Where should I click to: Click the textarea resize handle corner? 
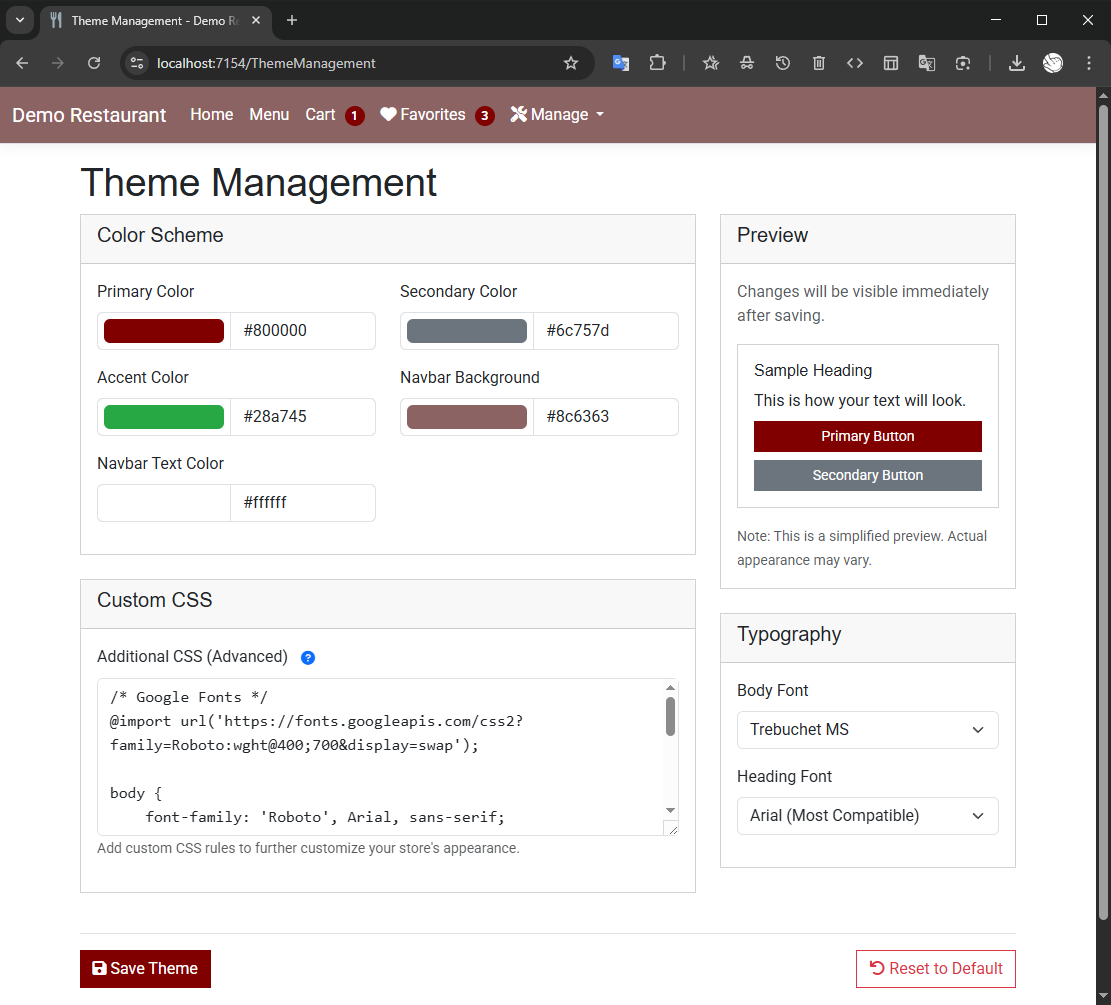[x=672, y=829]
